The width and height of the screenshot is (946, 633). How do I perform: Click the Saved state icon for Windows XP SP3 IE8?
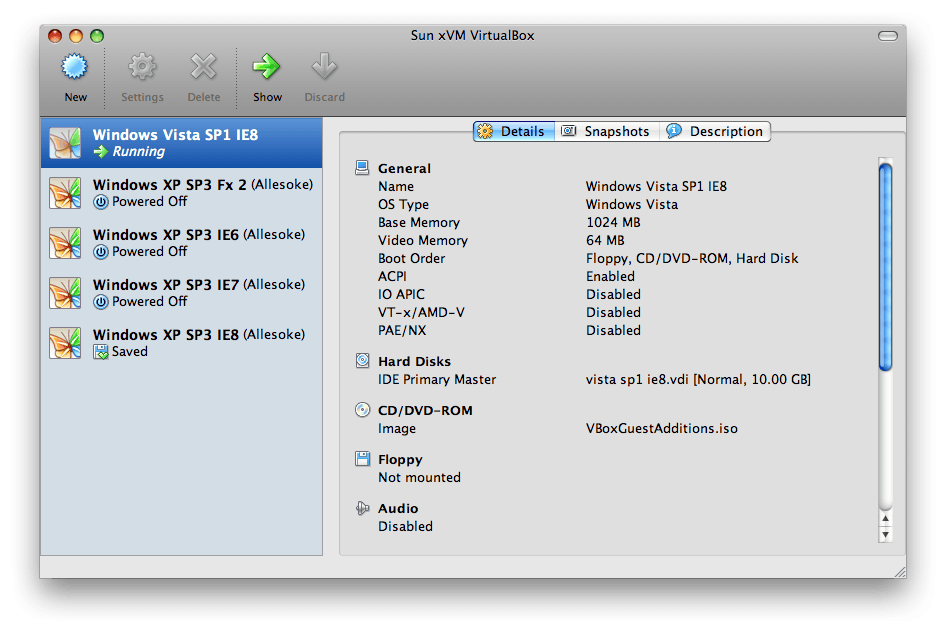tap(102, 351)
